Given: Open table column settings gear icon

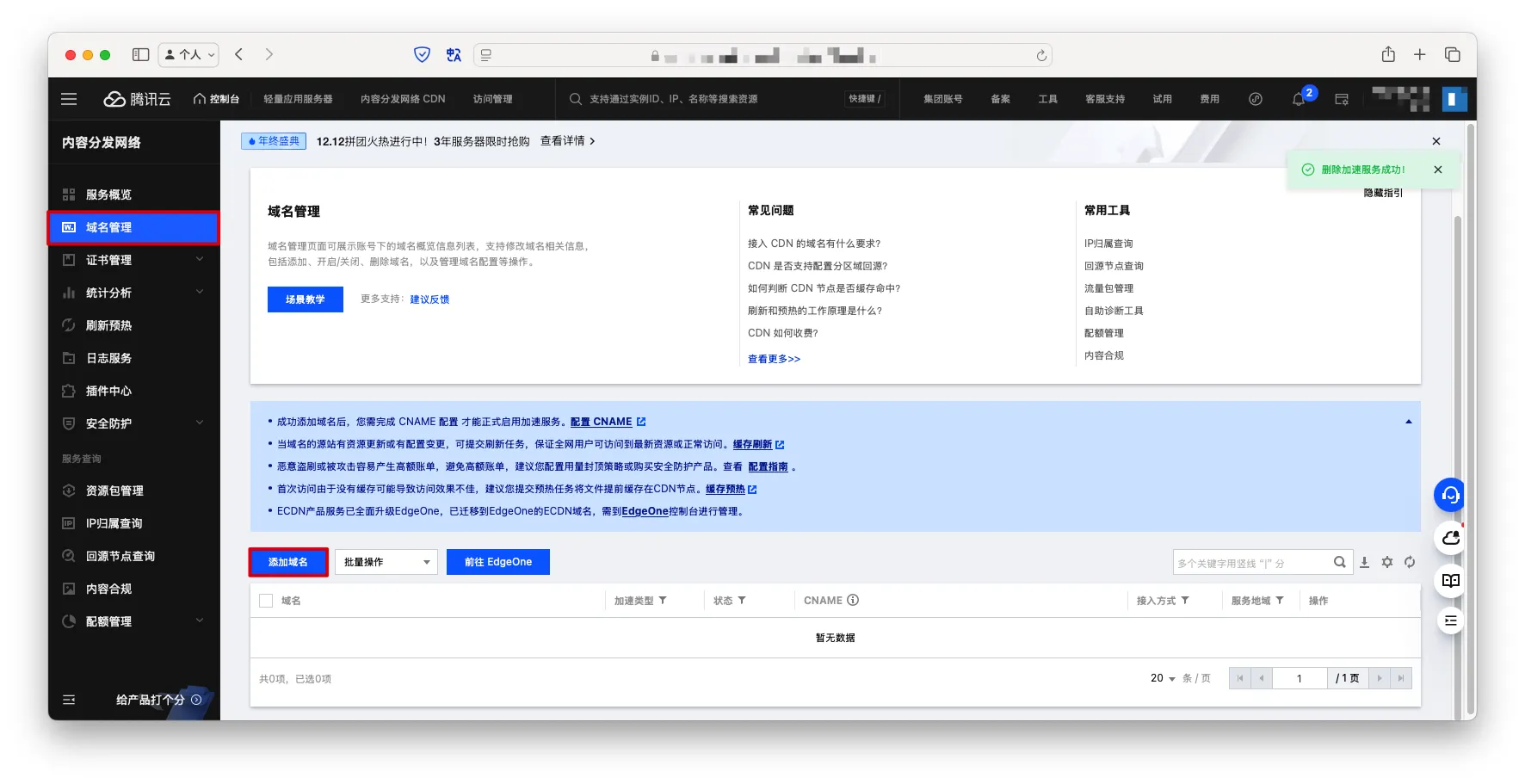Looking at the screenshot, I should click(x=1386, y=562).
